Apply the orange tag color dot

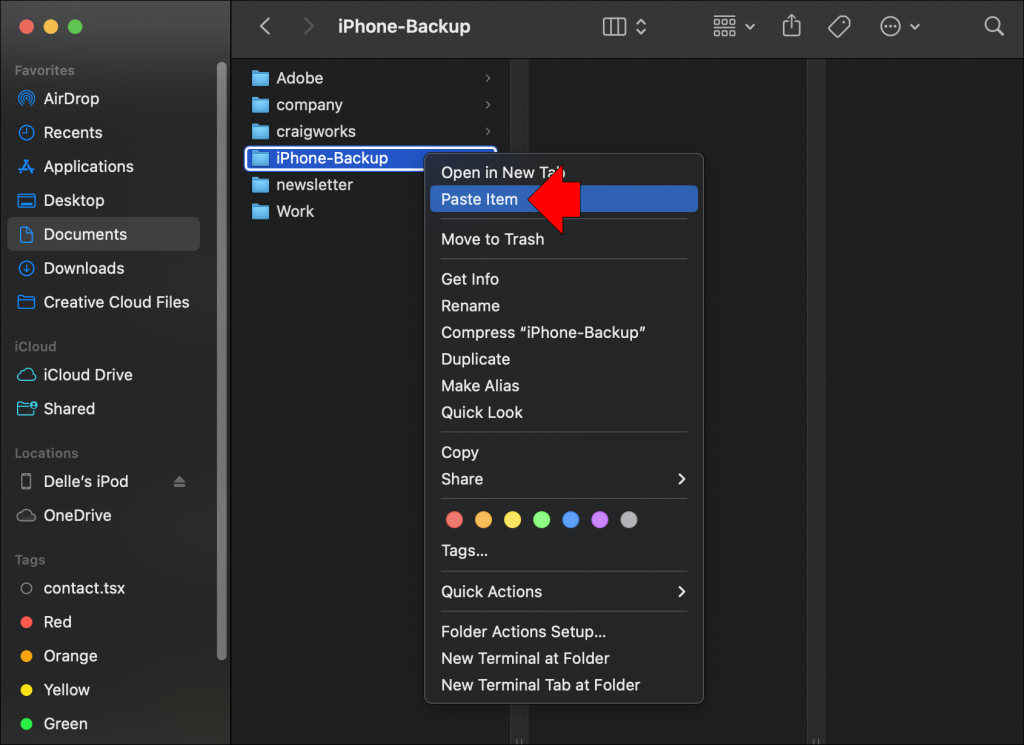(483, 520)
